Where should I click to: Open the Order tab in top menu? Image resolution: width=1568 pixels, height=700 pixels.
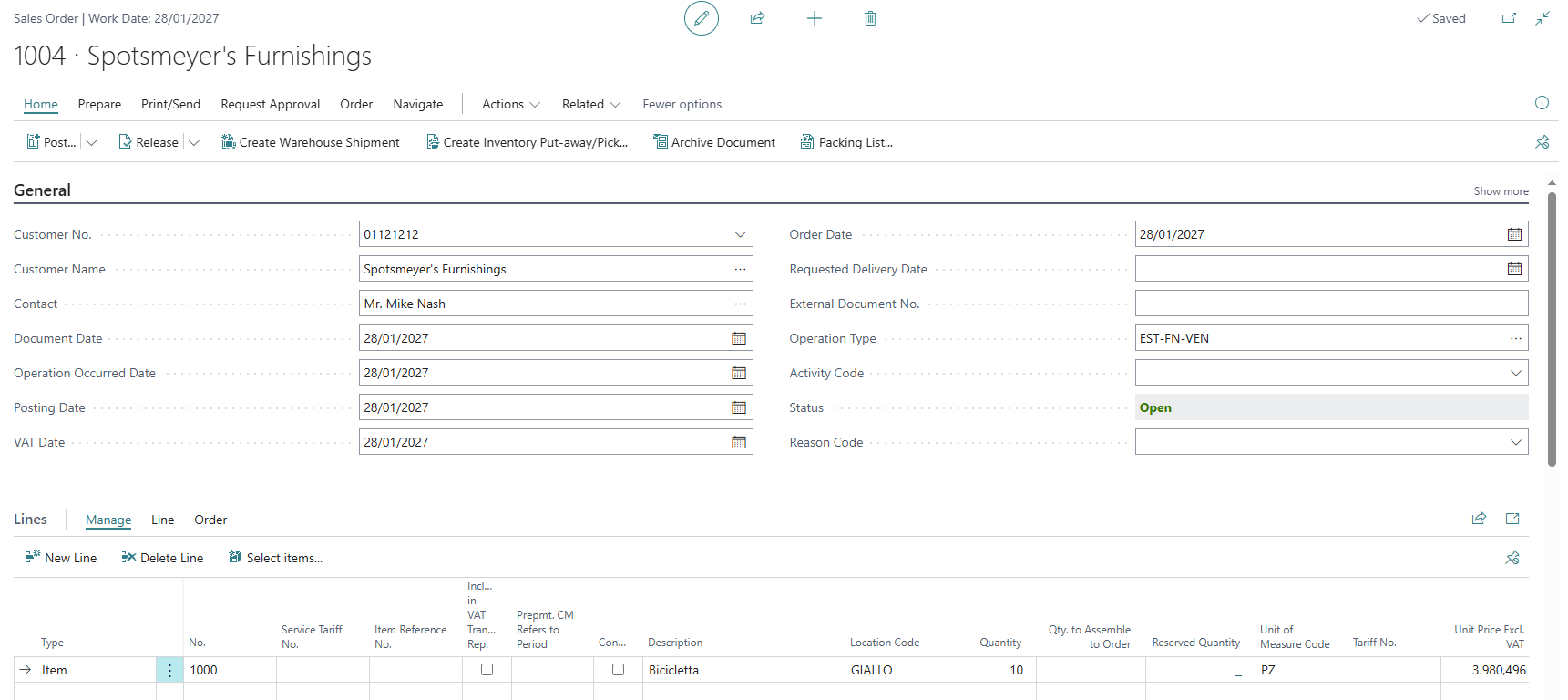356,104
